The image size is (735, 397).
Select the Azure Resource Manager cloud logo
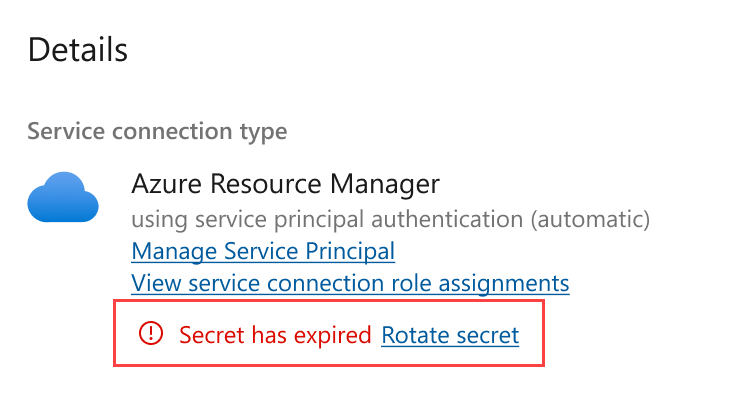tap(63, 197)
